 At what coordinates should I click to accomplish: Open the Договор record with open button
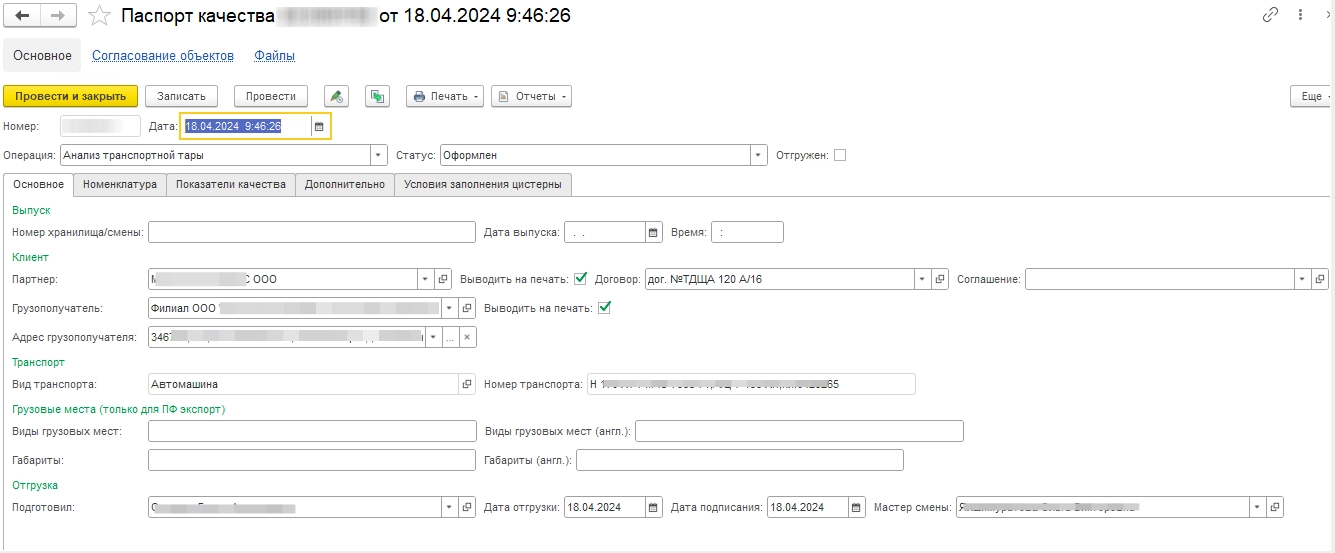[940, 279]
